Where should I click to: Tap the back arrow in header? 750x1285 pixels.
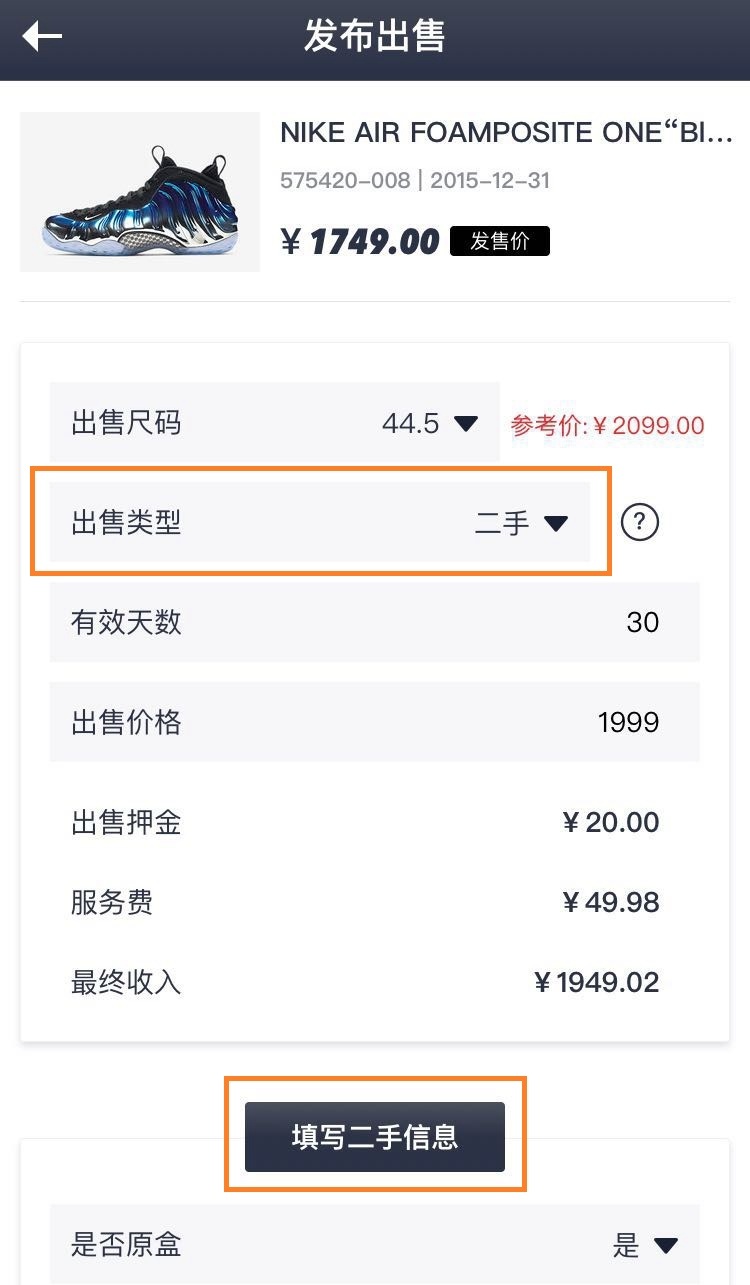click(42, 37)
